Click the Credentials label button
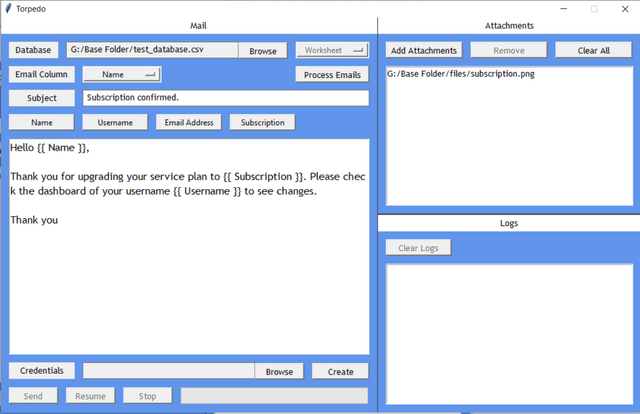 click(x=42, y=371)
